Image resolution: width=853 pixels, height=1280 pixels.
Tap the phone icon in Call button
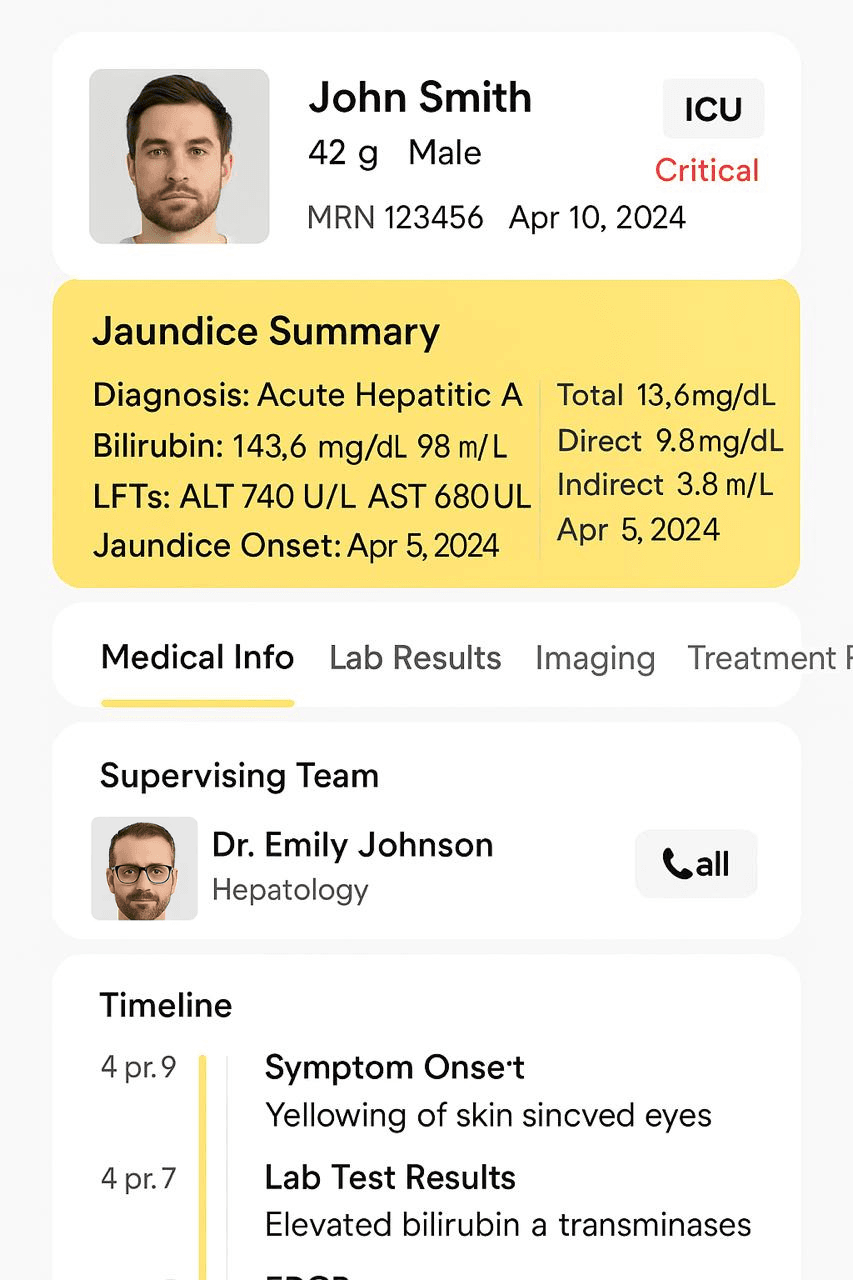676,864
